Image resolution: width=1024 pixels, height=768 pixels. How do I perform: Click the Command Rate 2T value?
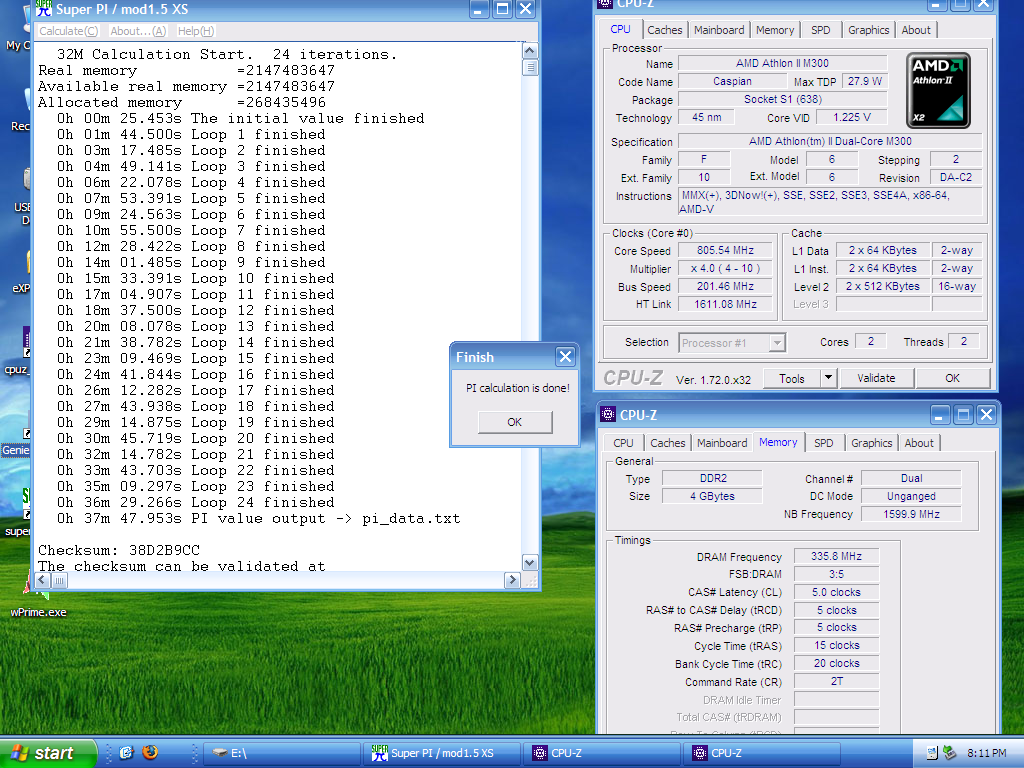point(836,681)
